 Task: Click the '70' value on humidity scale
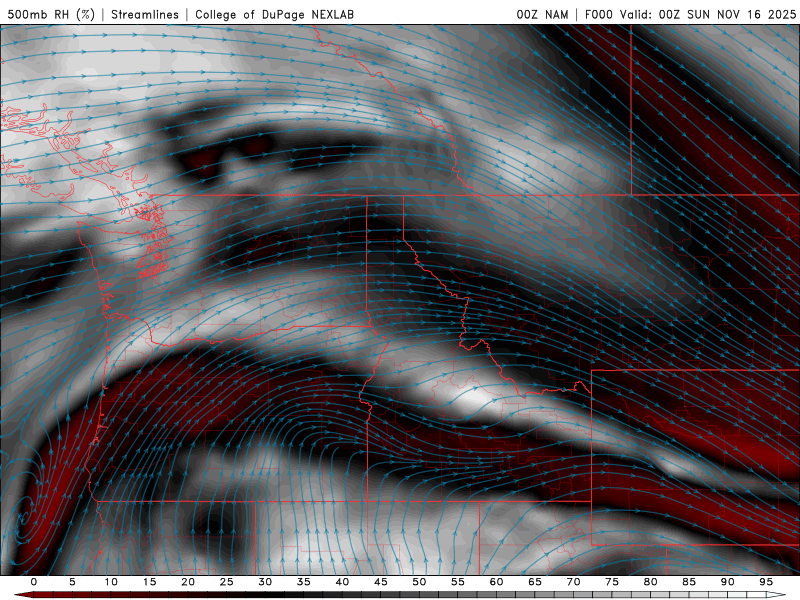click(573, 582)
